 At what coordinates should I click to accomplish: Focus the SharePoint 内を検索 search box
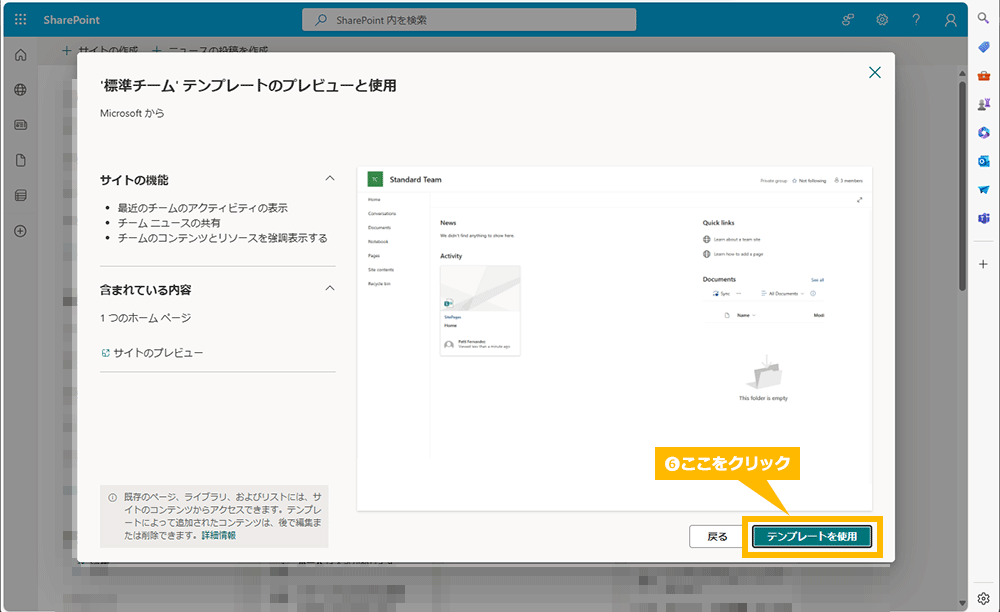(x=469, y=20)
